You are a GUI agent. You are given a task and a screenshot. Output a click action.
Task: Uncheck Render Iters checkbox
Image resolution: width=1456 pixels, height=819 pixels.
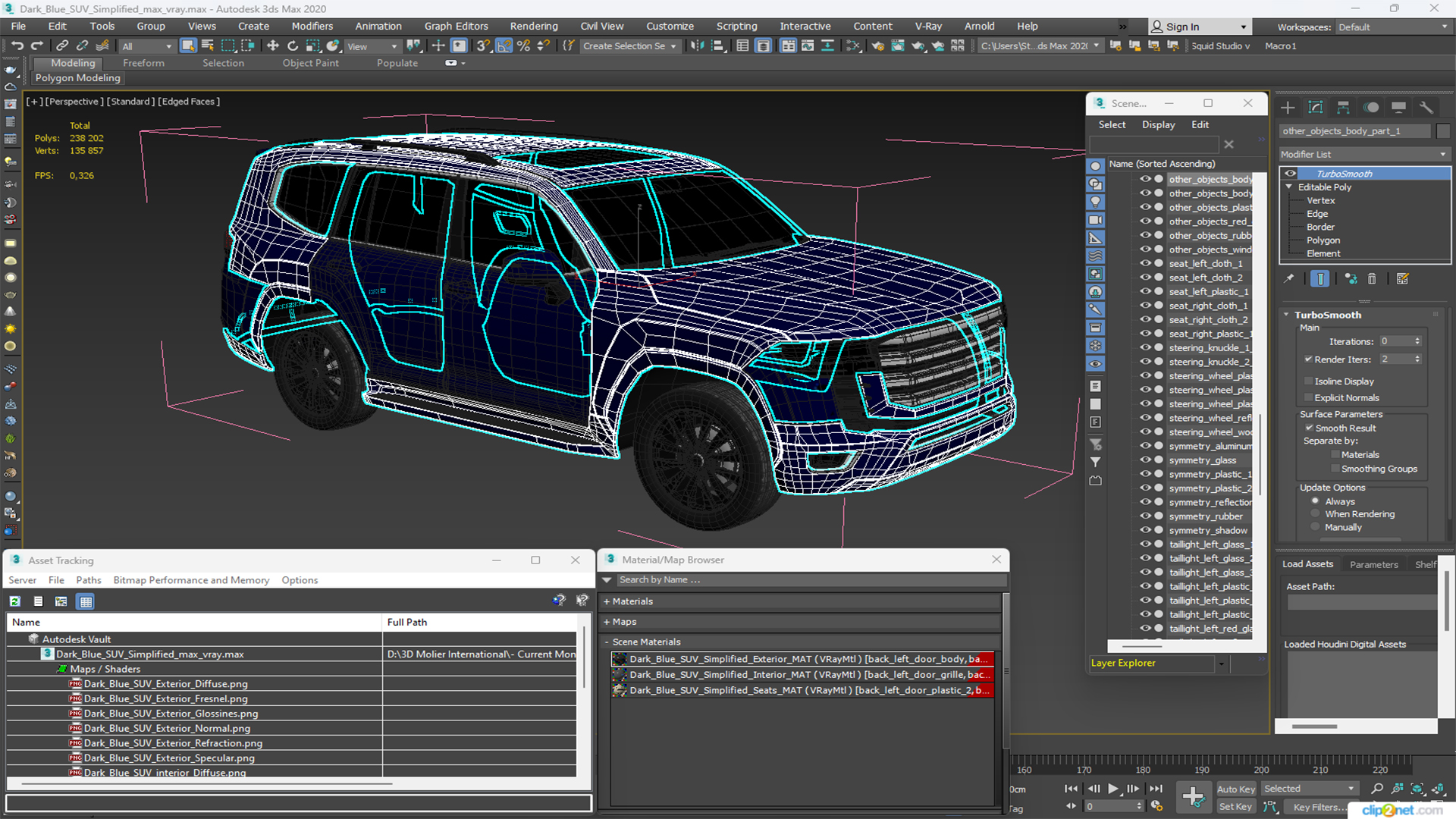click(1308, 359)
